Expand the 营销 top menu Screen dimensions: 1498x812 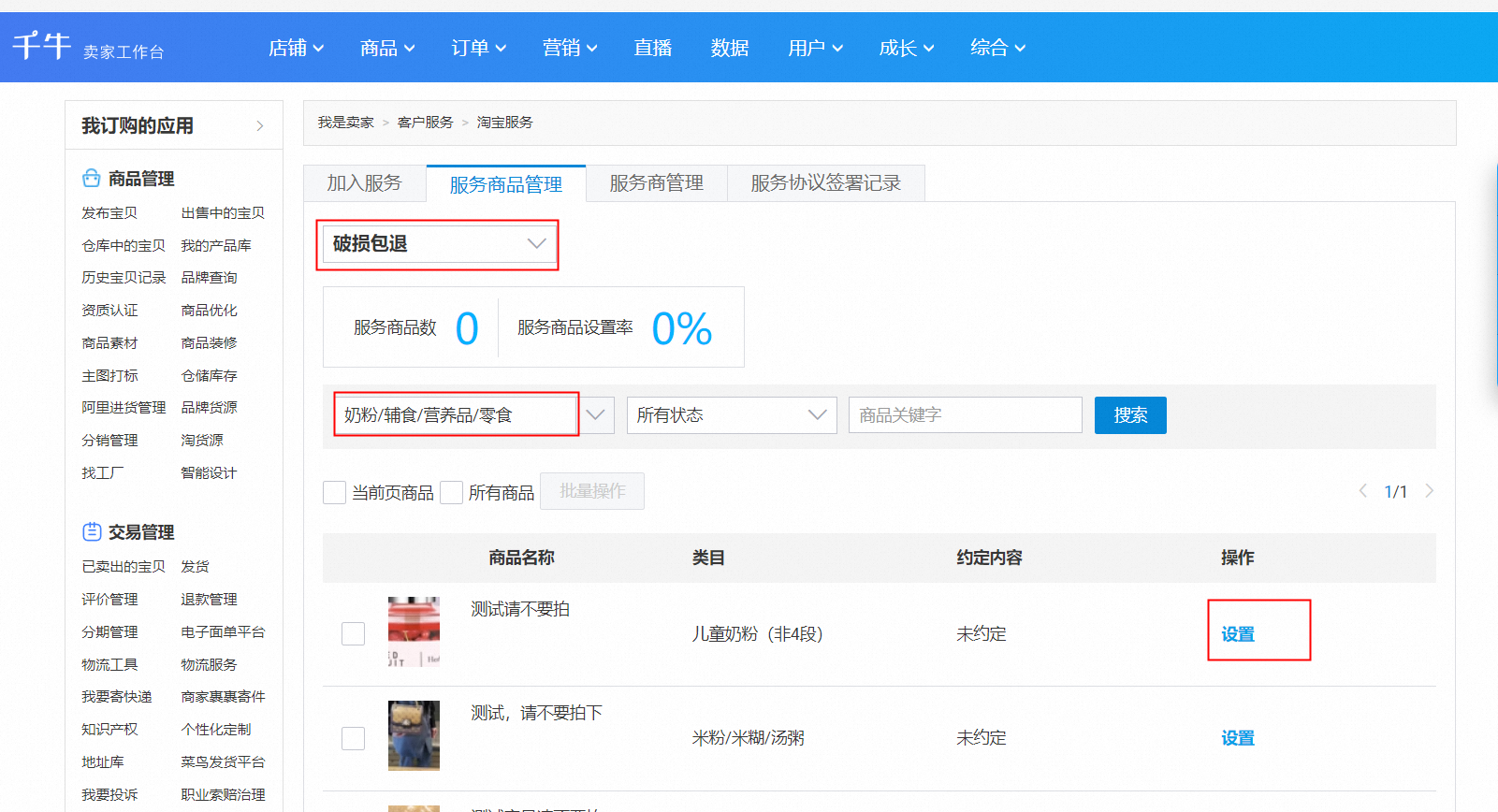point(570,48)
